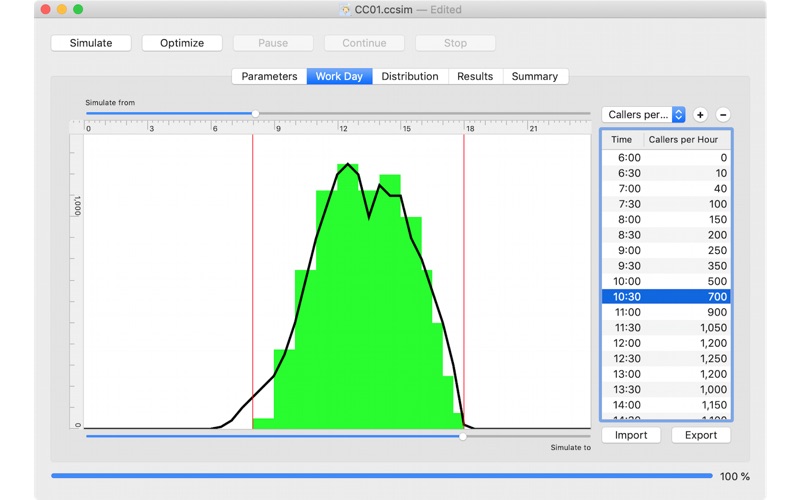Screen dimensions: 800x500
Task: Click the Simulate from slider handle
Action: [256, 113]
